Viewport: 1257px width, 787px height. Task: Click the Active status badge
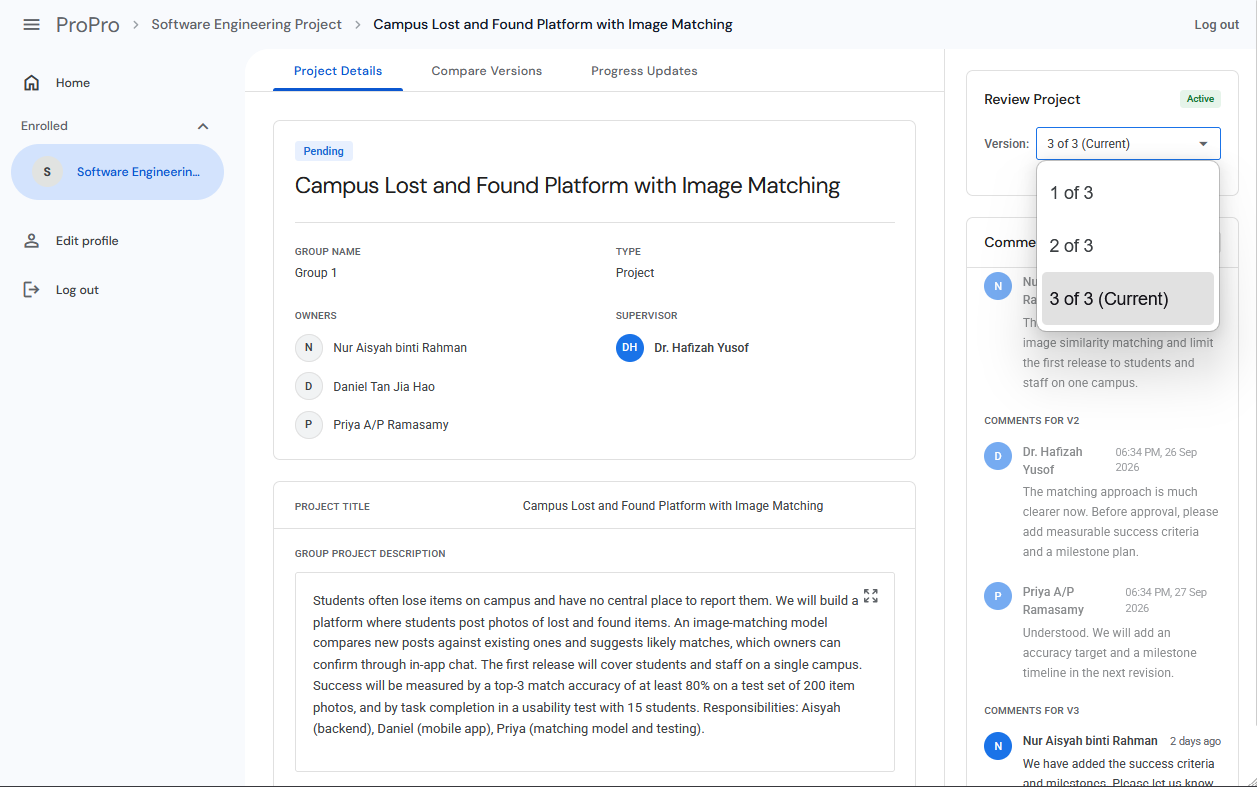[x=1200, y=99]
